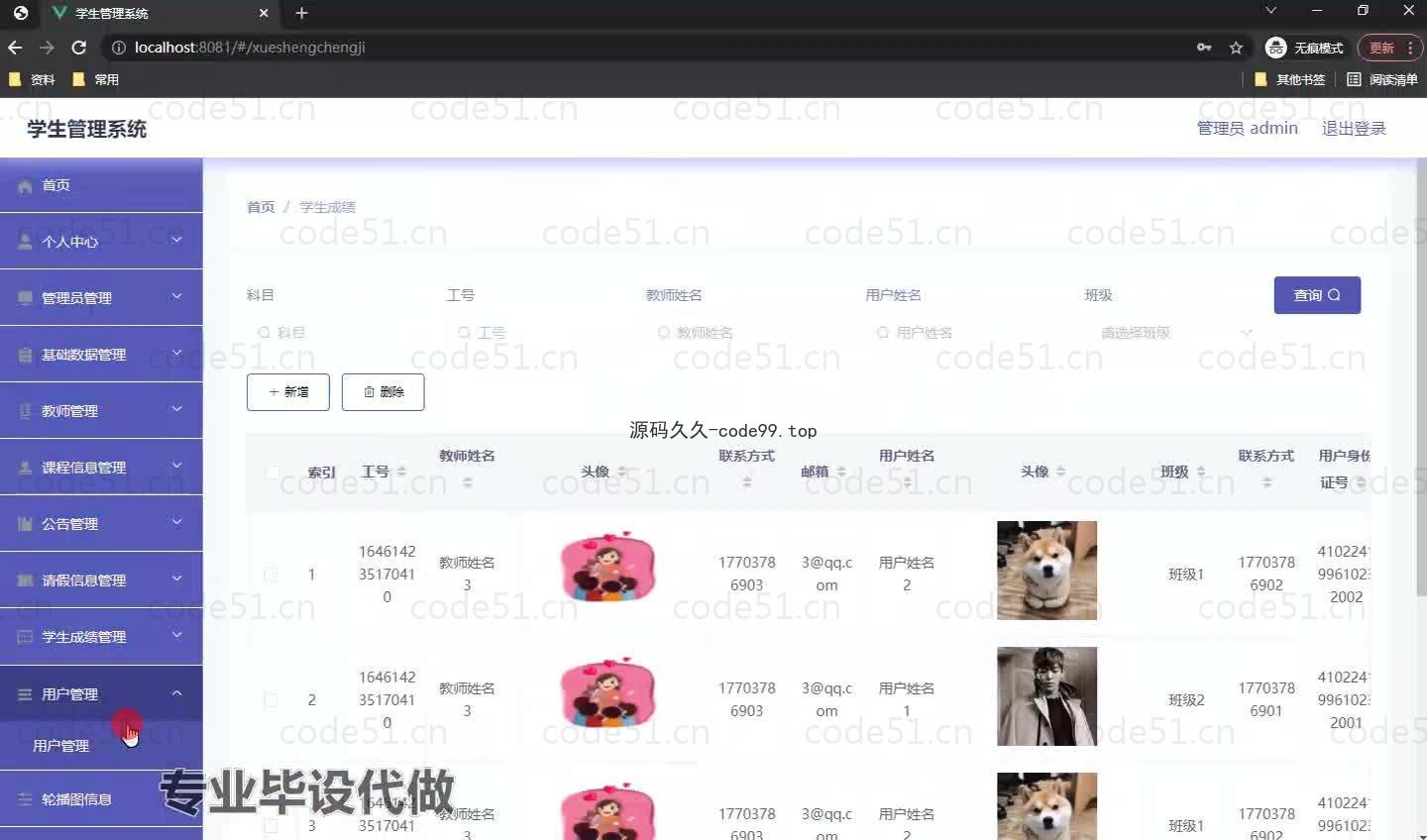Image resolution: width=1427 pixels, height=840 pixels.
Task: Click the home icon beside 首页 in sidebar
Action: coord(25,186)
